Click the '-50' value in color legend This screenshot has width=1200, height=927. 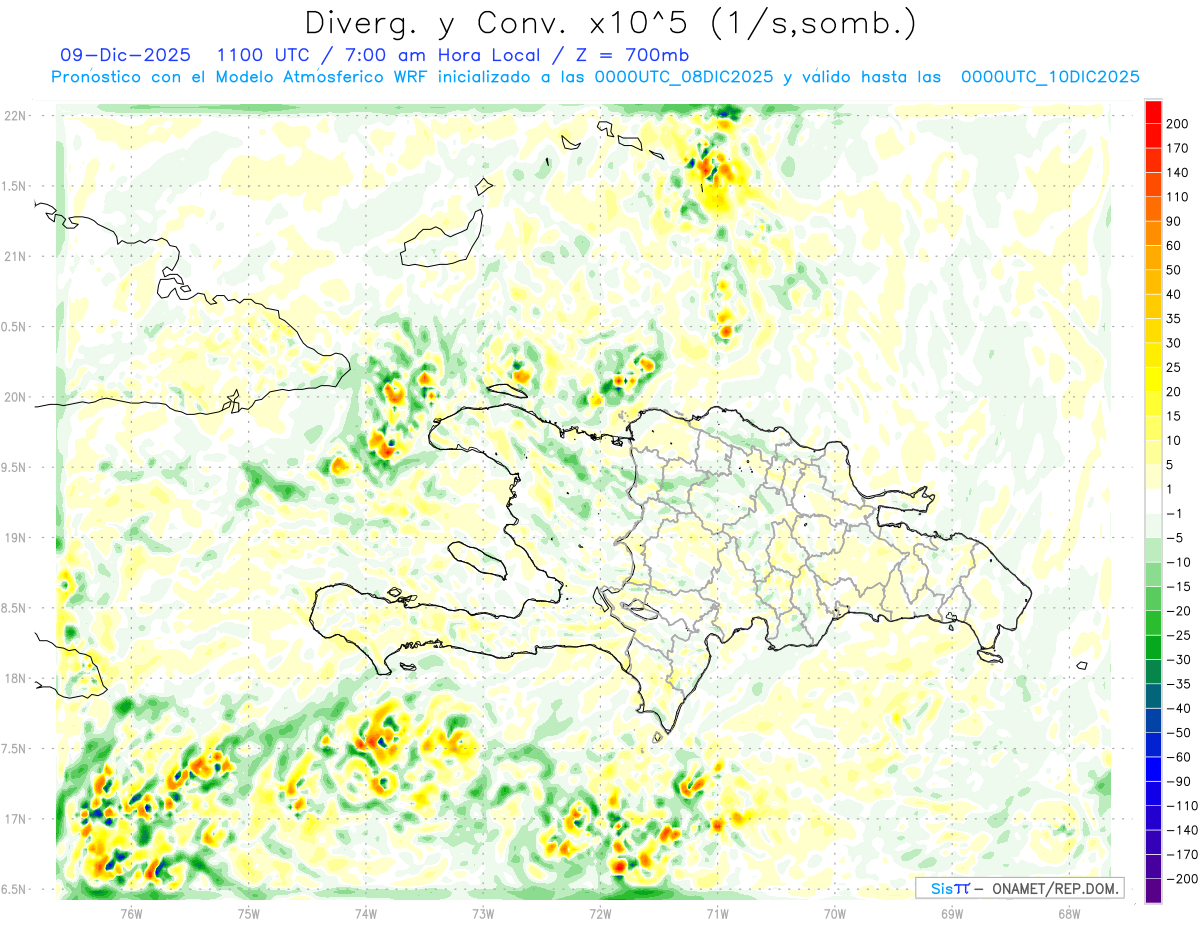(1177, 733)
